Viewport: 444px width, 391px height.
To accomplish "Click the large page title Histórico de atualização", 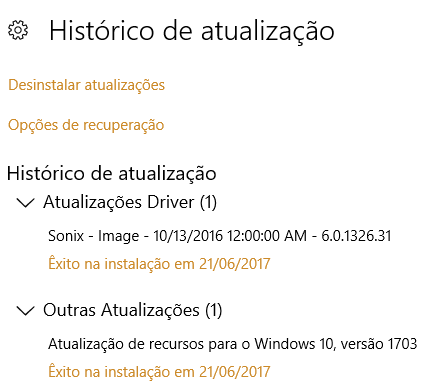I will click(x=192, y=31).
